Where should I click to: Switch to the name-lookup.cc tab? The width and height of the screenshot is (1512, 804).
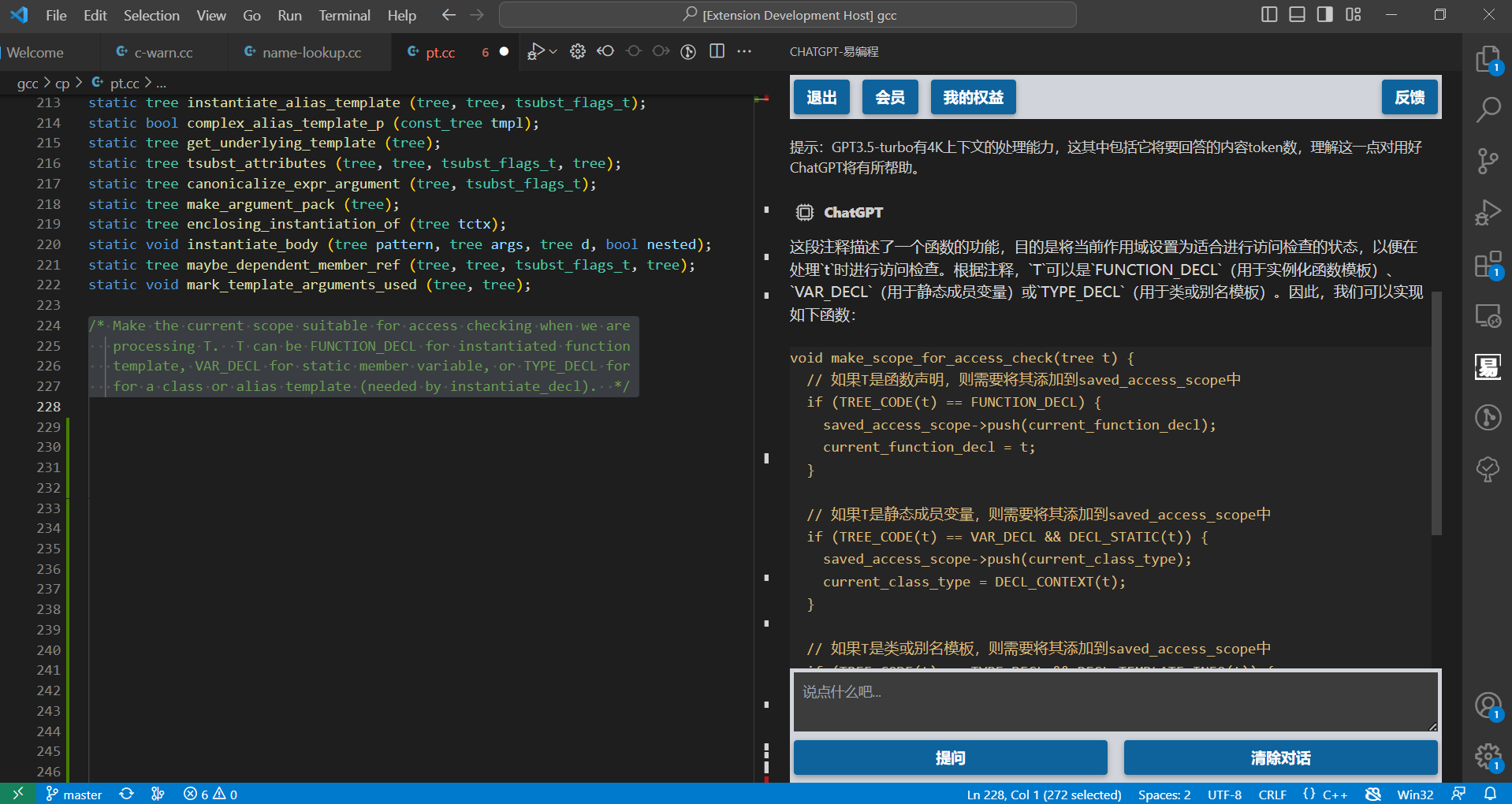[311, 53]
